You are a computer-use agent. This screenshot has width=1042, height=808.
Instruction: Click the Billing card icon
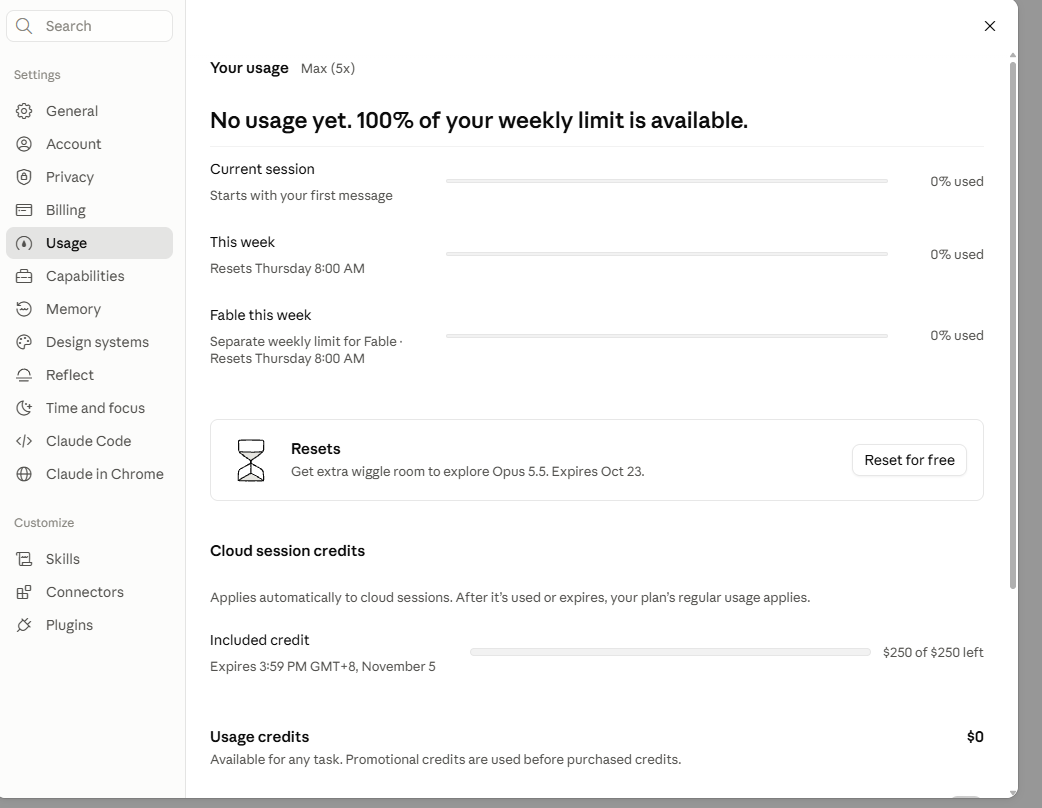[24, 210]
